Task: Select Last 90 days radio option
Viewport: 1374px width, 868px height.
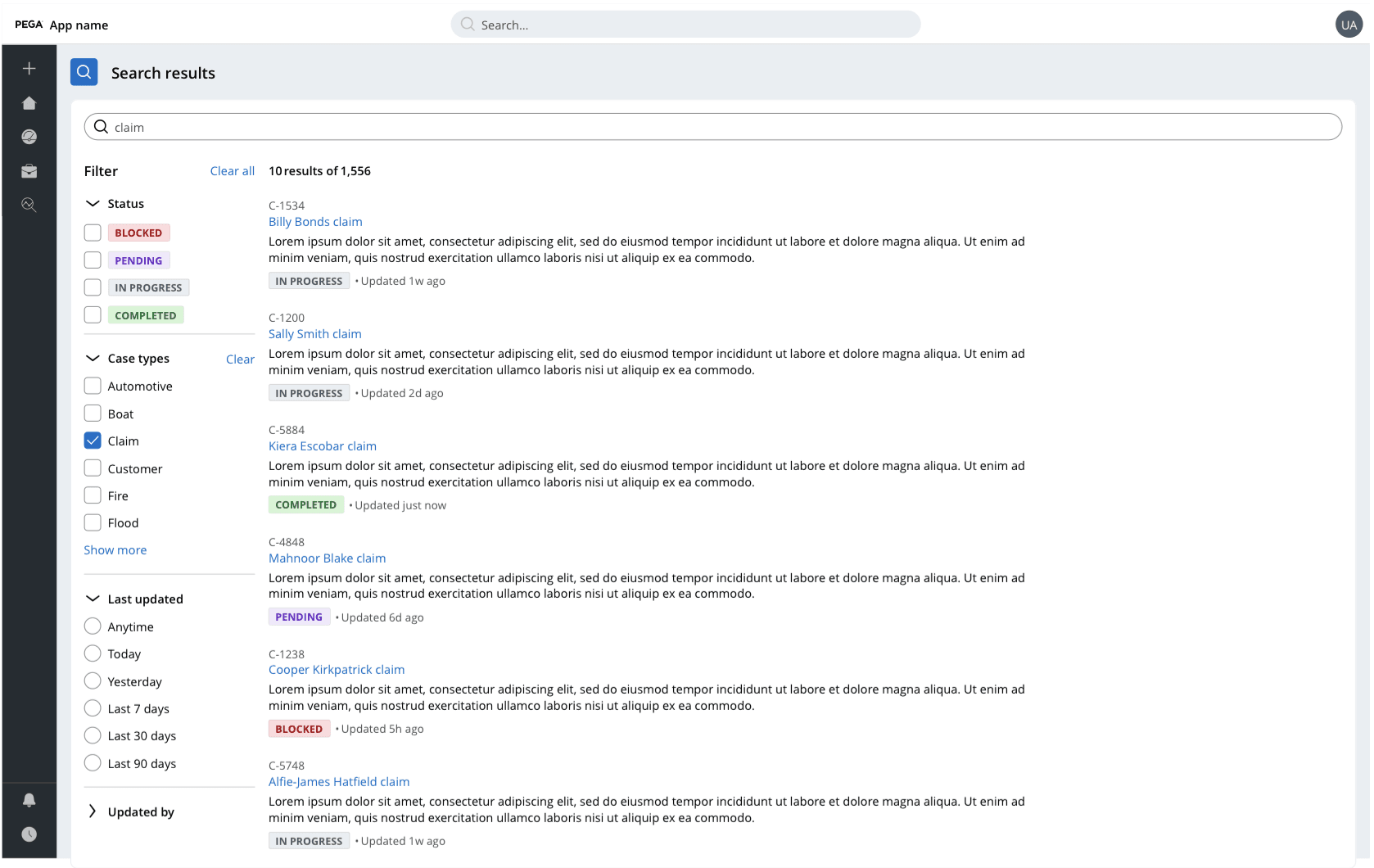Action: coord(93,763)
